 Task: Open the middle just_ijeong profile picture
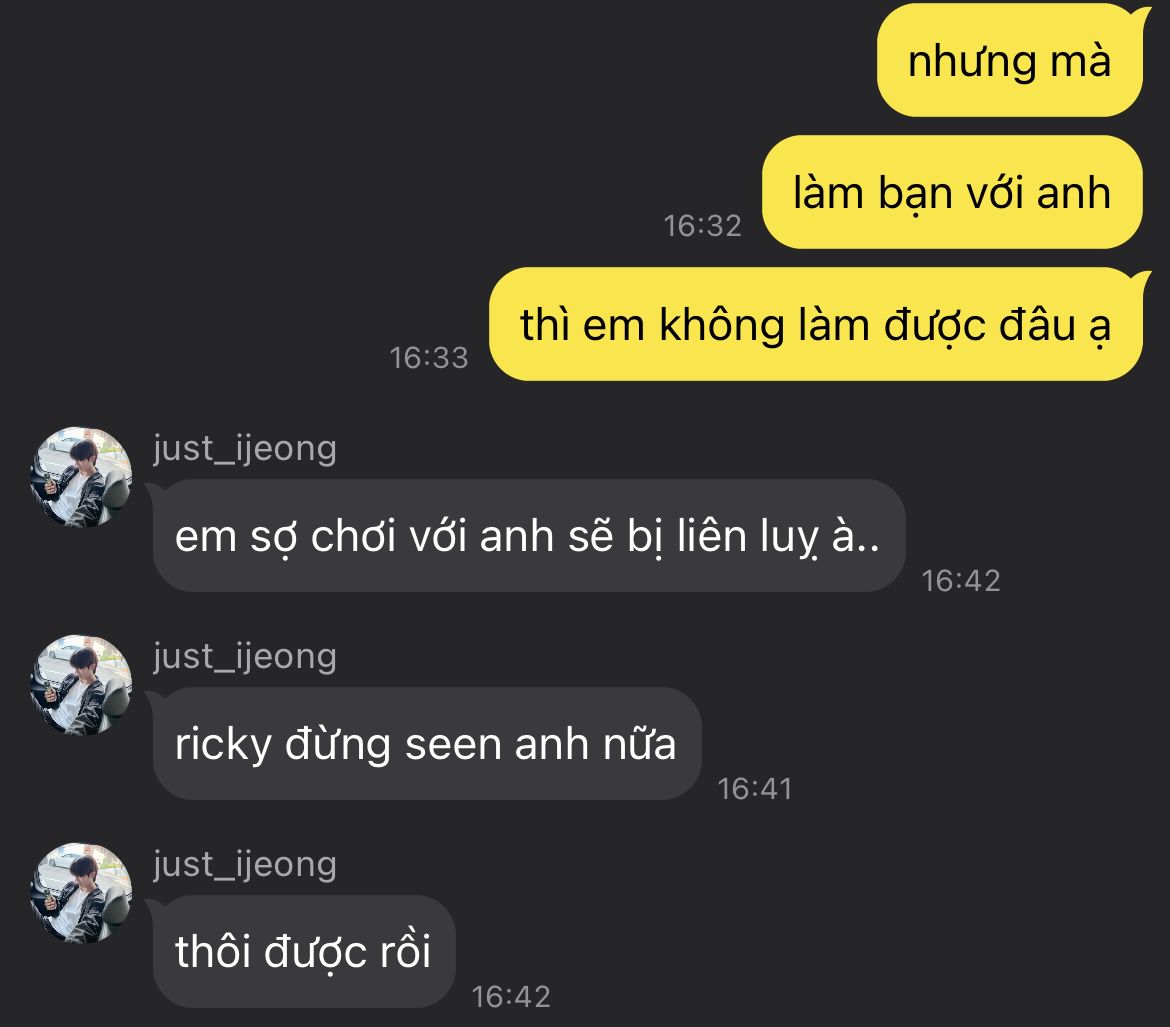pos(81,686)
